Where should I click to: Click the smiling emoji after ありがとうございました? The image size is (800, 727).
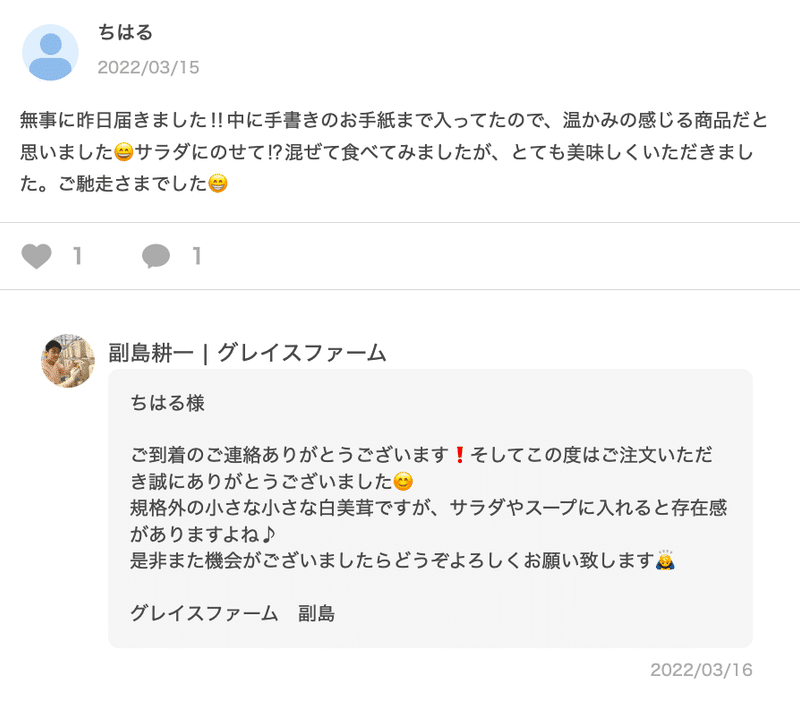pyautogui.click(x=404, y=481)
